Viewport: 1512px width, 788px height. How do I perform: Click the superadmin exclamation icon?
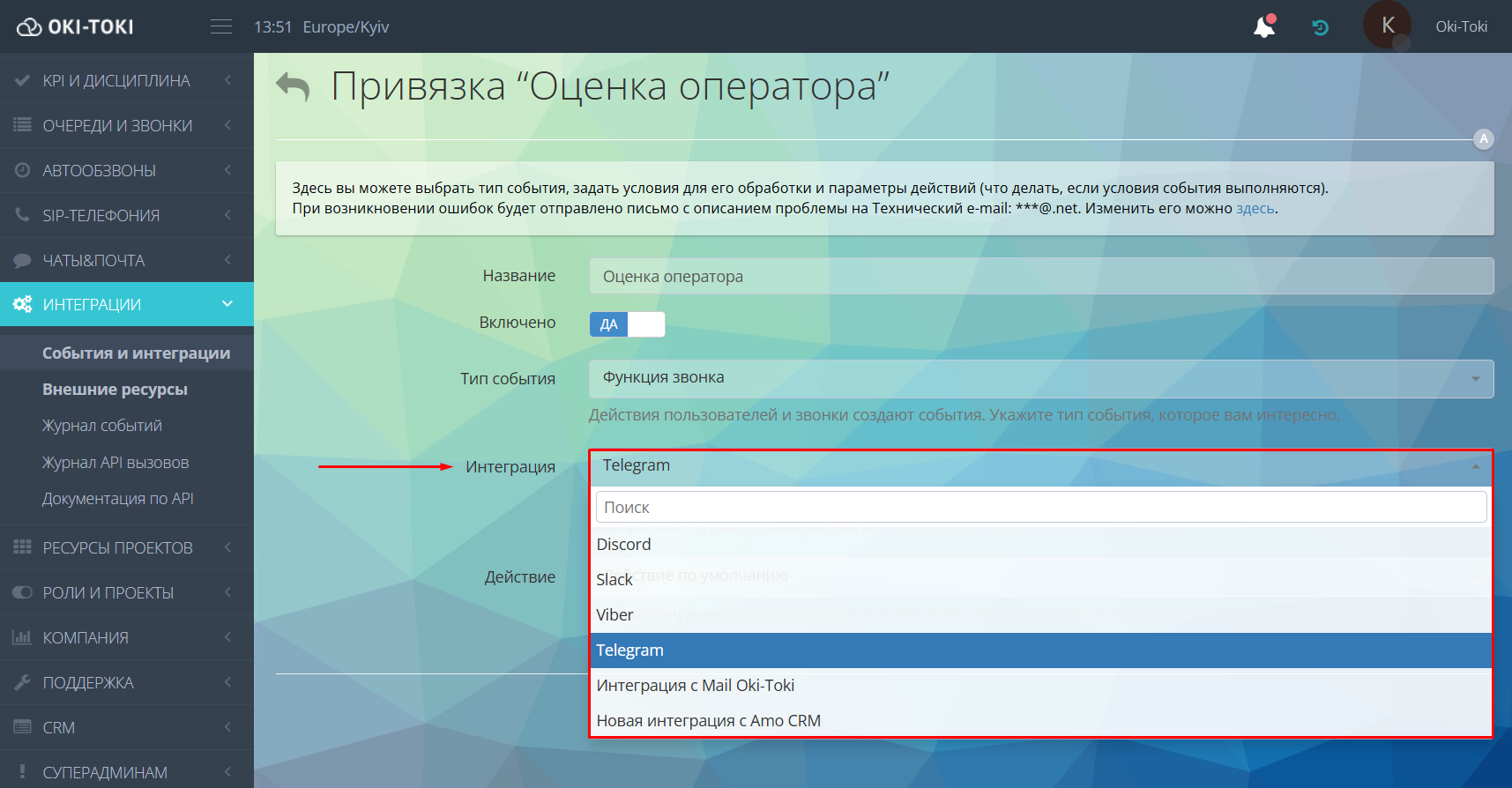click(x=23, y=772)
